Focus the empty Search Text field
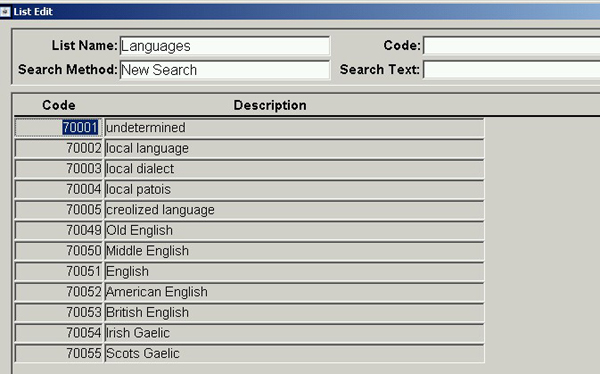This screenshot has width=600, height=374. coord(512,70)
